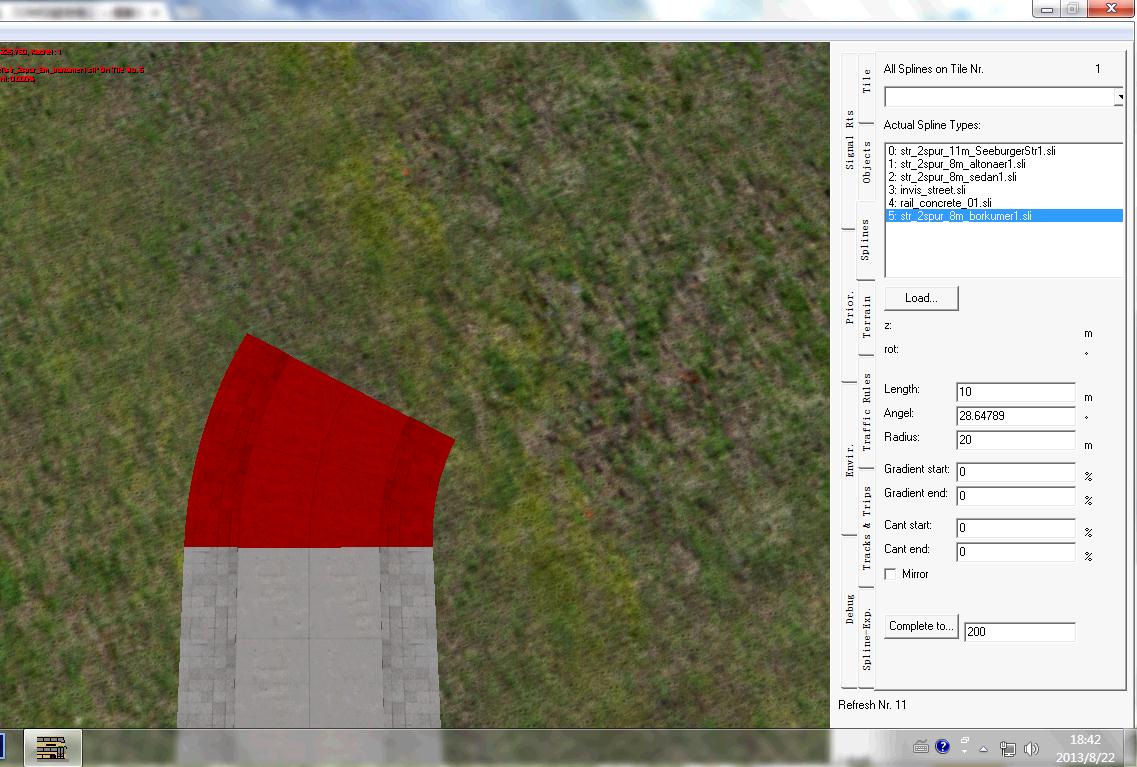
Task: Open the Terrain tab
Action: (866, 316)
